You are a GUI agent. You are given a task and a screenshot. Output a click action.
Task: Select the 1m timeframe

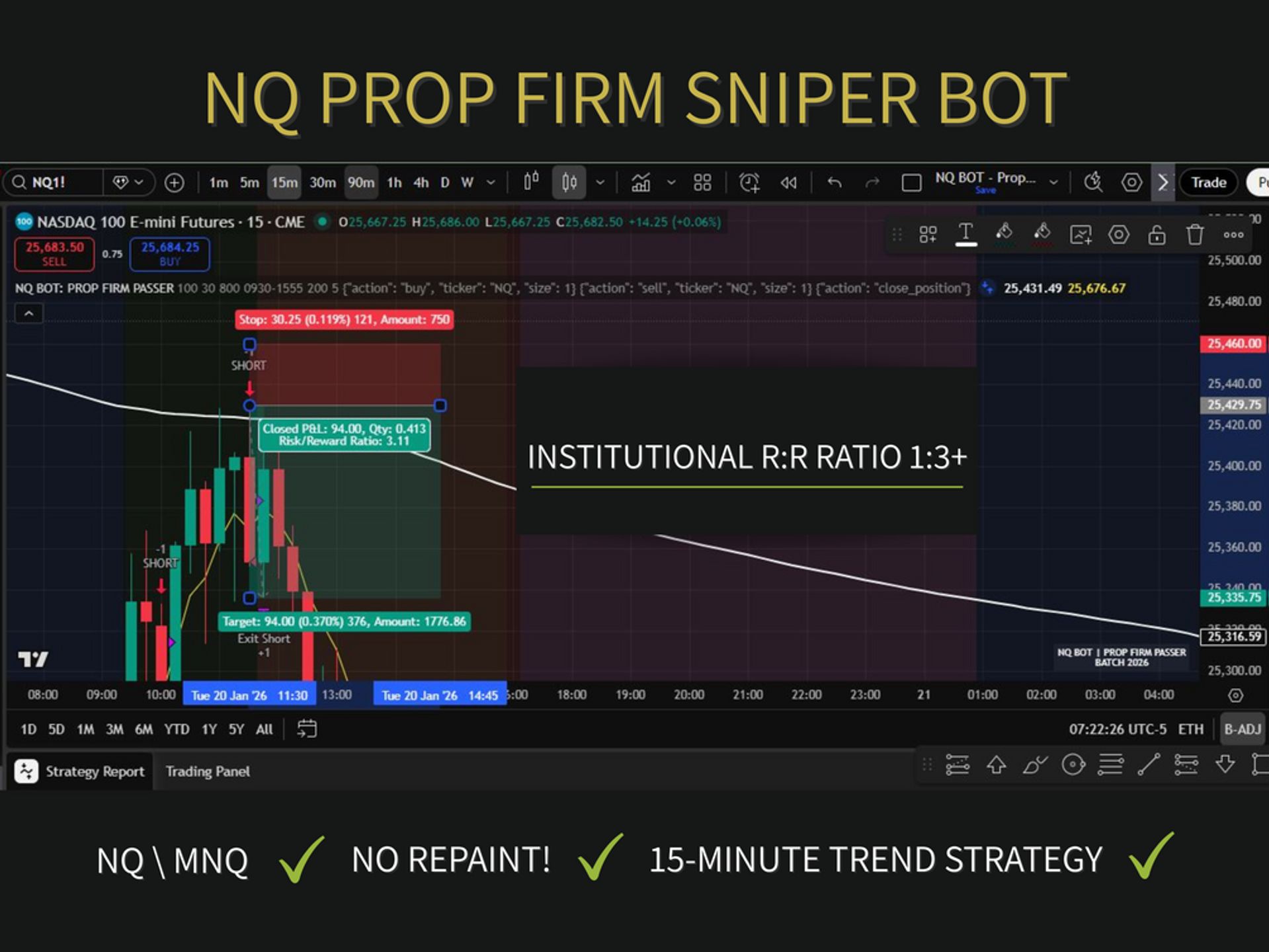218,182
